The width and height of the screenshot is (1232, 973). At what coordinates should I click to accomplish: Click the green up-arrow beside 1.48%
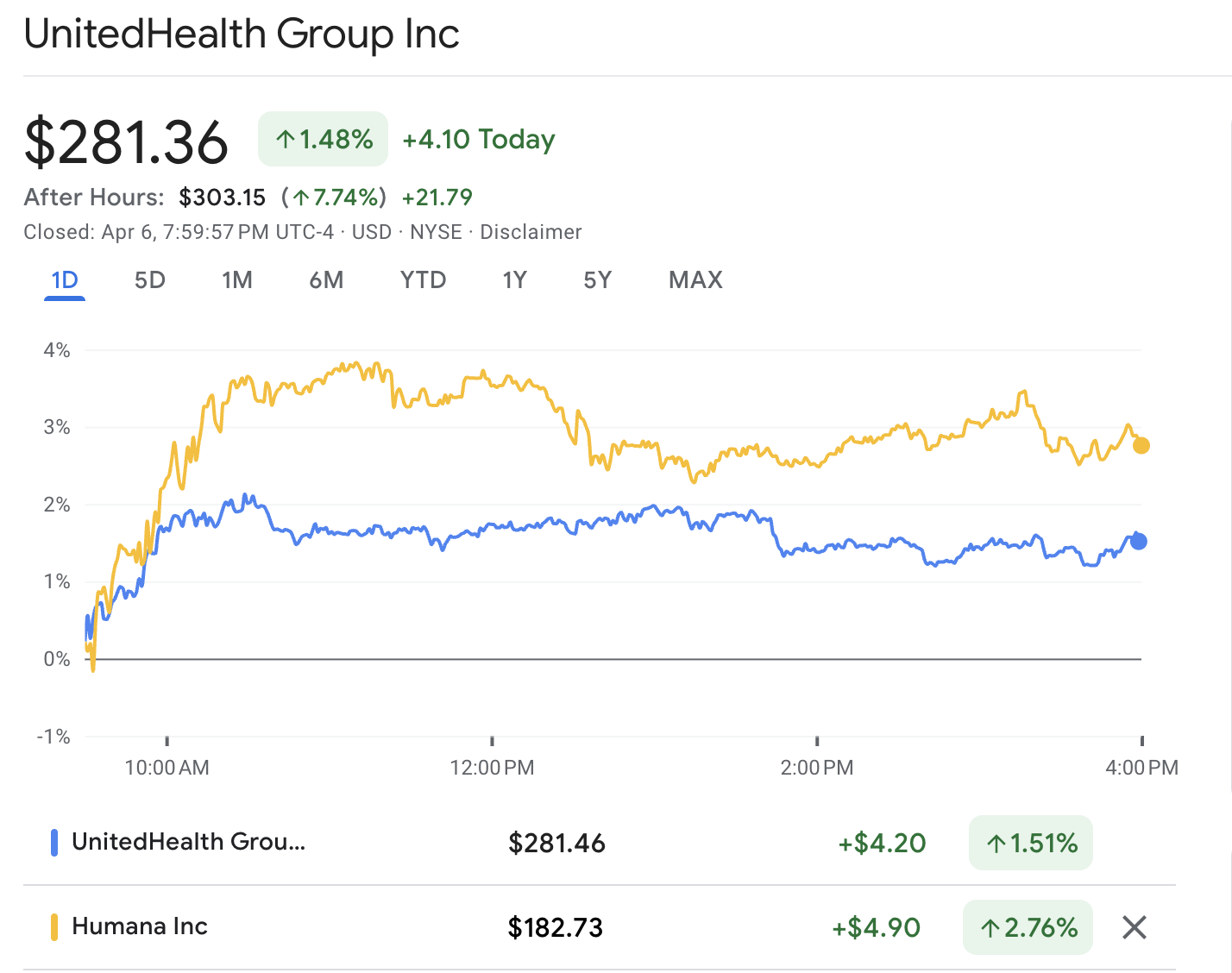285,138
